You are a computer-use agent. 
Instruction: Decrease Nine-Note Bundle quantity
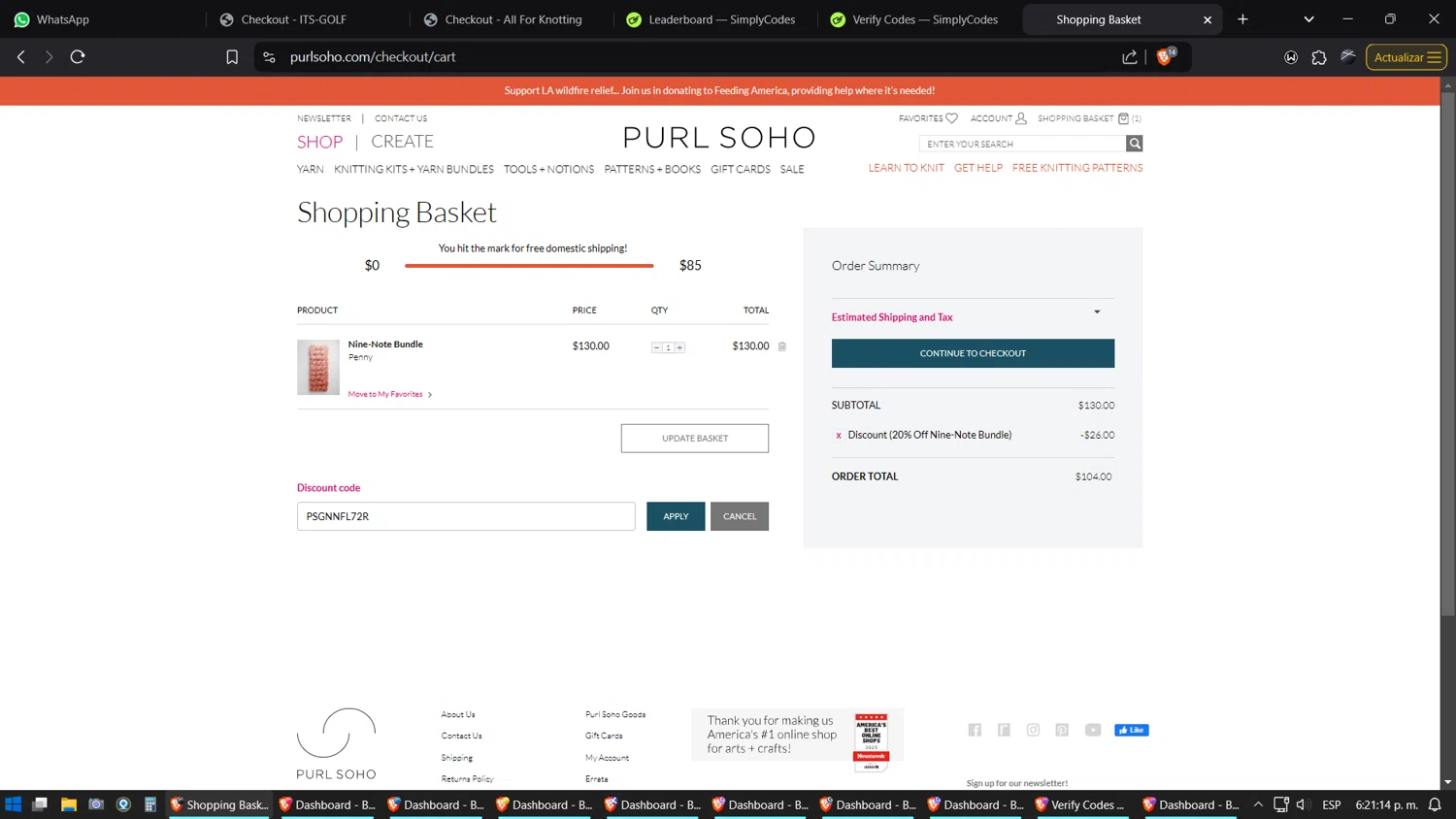pos(657,347)
